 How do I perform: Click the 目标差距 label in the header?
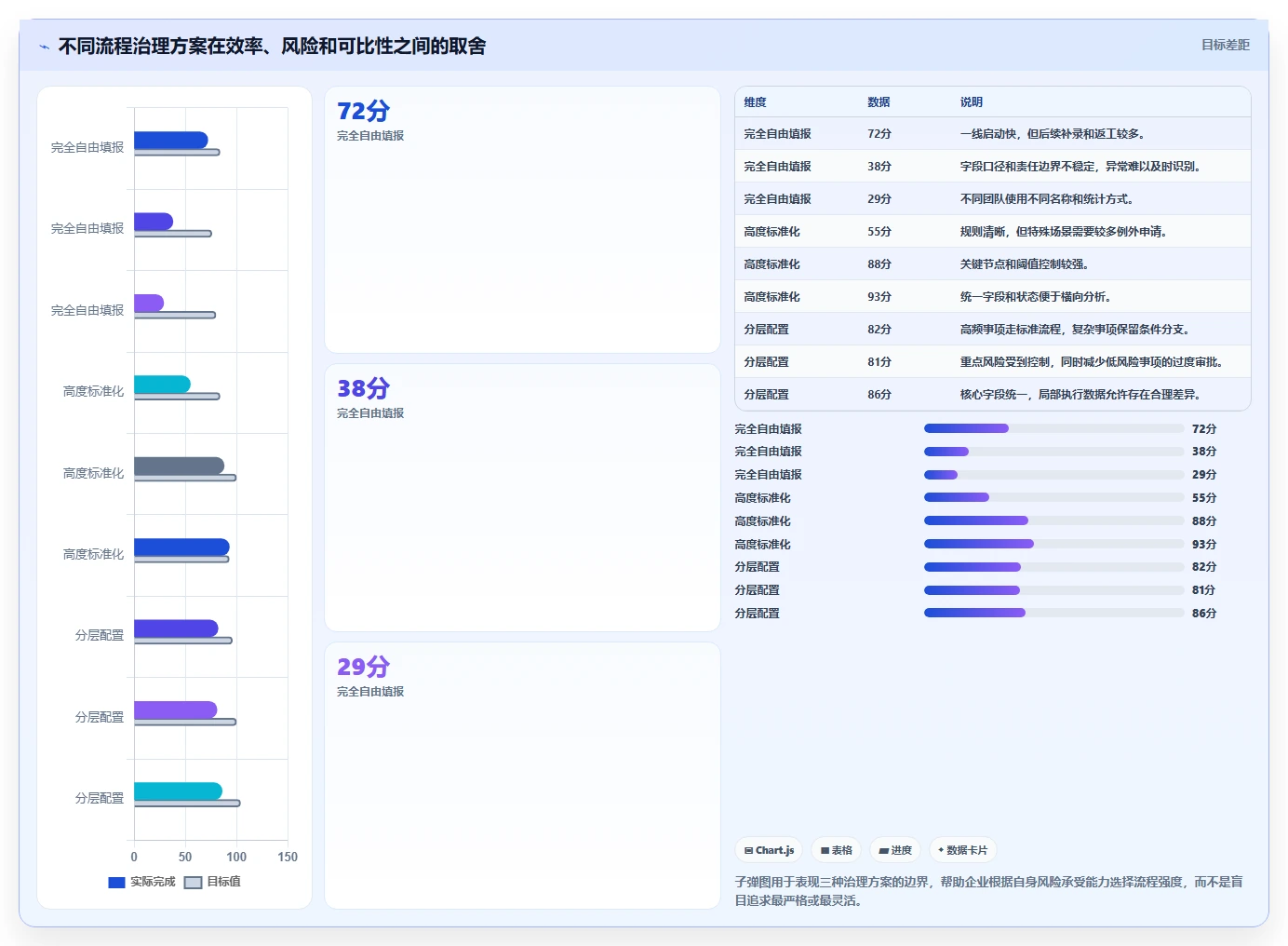coord(1225,45)
